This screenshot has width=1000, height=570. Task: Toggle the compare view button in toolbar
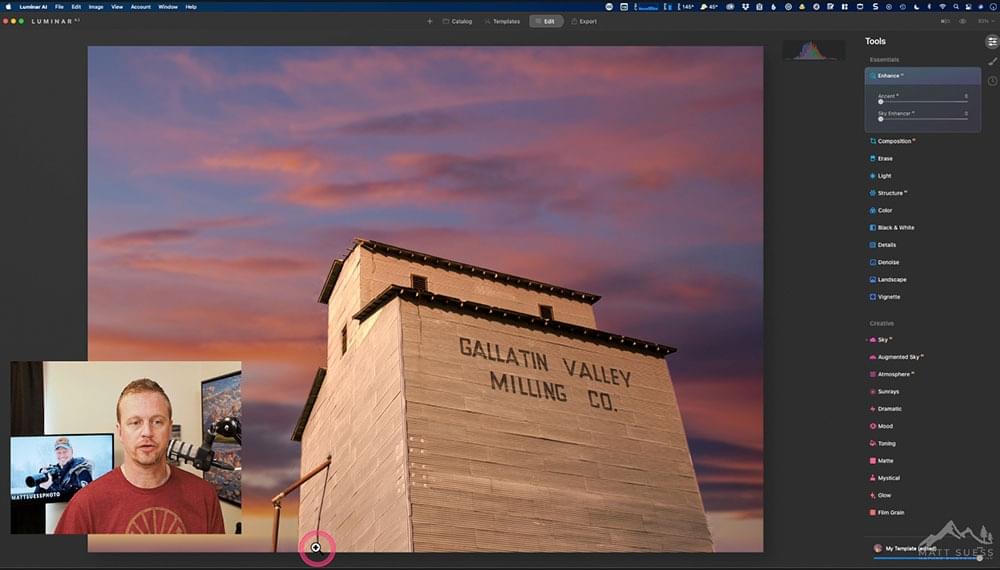(945, 21)
